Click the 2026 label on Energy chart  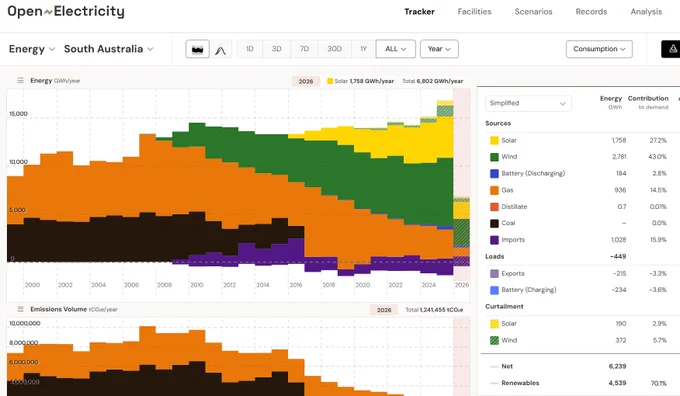coord(306,81)
